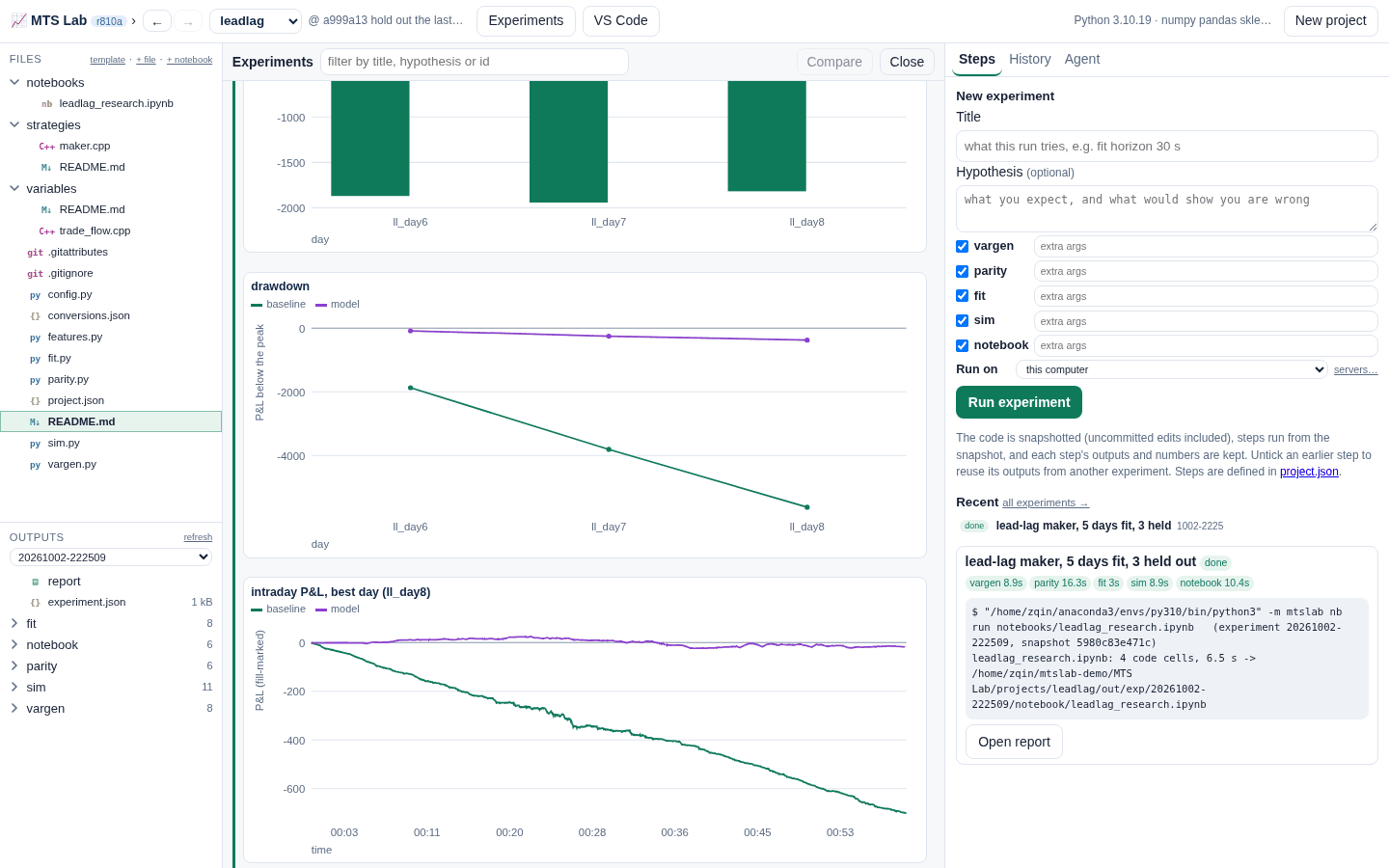Collapse the notebooks folder
This screenshot has height=868, width=1389.
14,82
